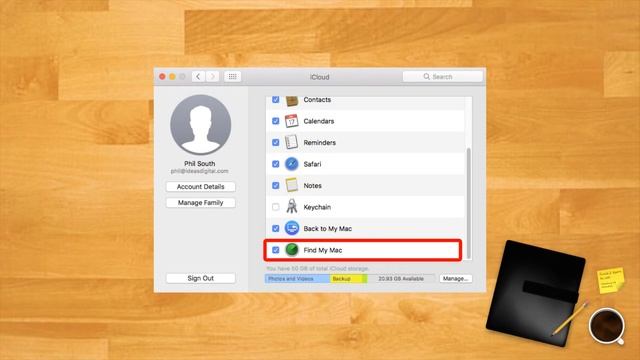The image size is (640, 360).
Task: Click the account email address text
Action: coord(200,171)
